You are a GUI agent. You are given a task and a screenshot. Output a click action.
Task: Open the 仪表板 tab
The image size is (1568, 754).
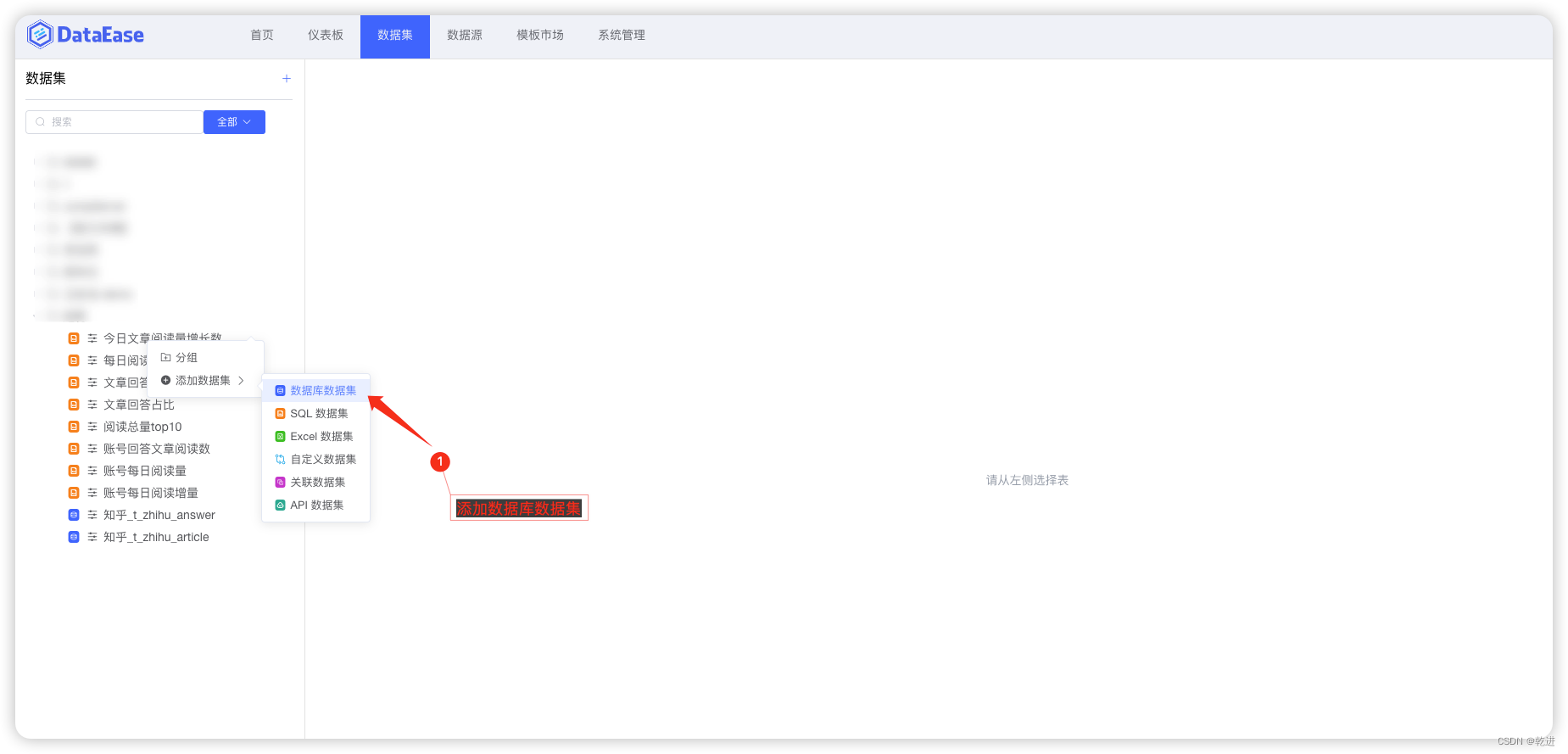pyautogui.click(x=326, y=36)
